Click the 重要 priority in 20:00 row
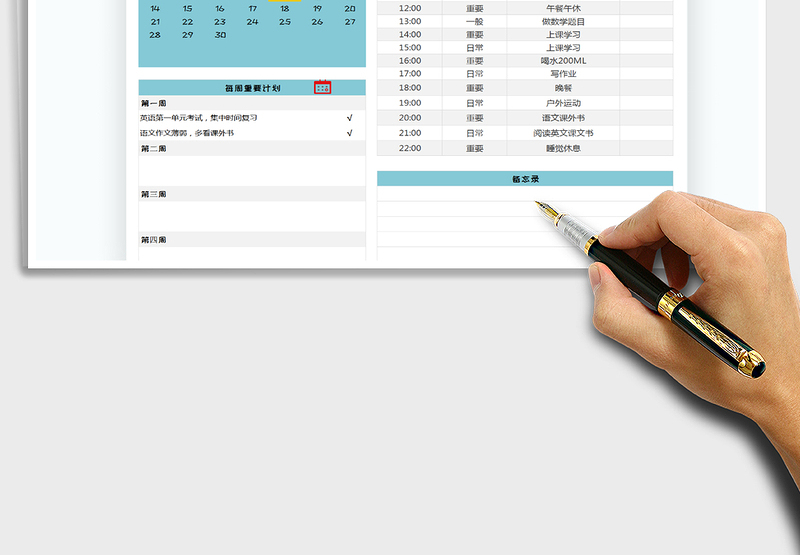 [474, 118]
